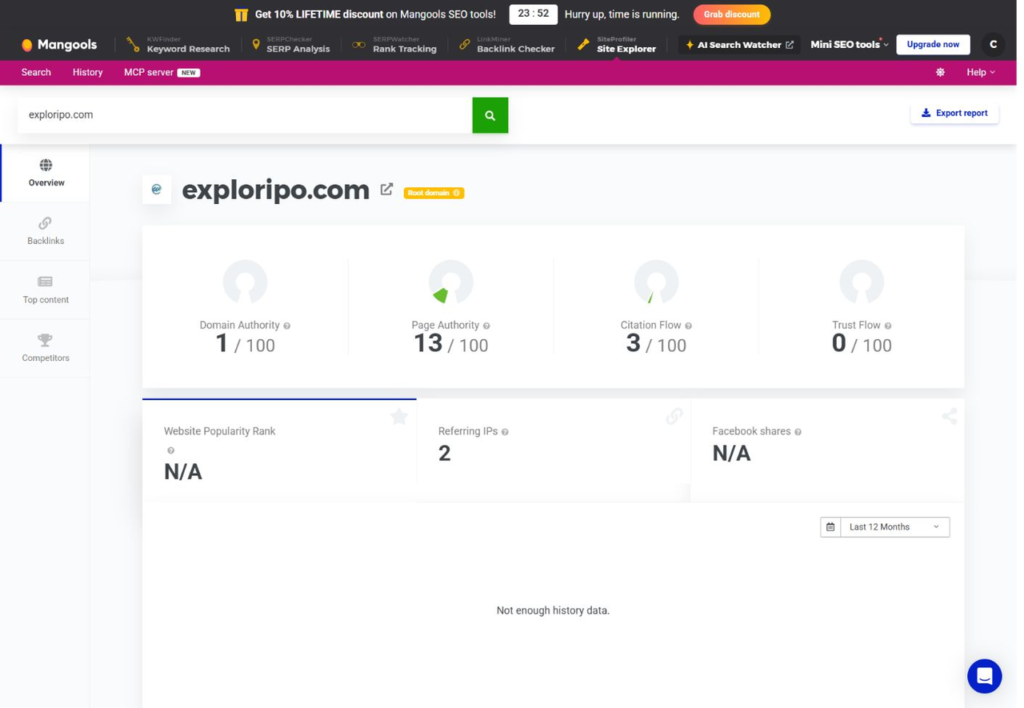The height and width of the screenshot is (708, 1024).
Task: Open the chat support widget
Action: [x=984, y=676]
